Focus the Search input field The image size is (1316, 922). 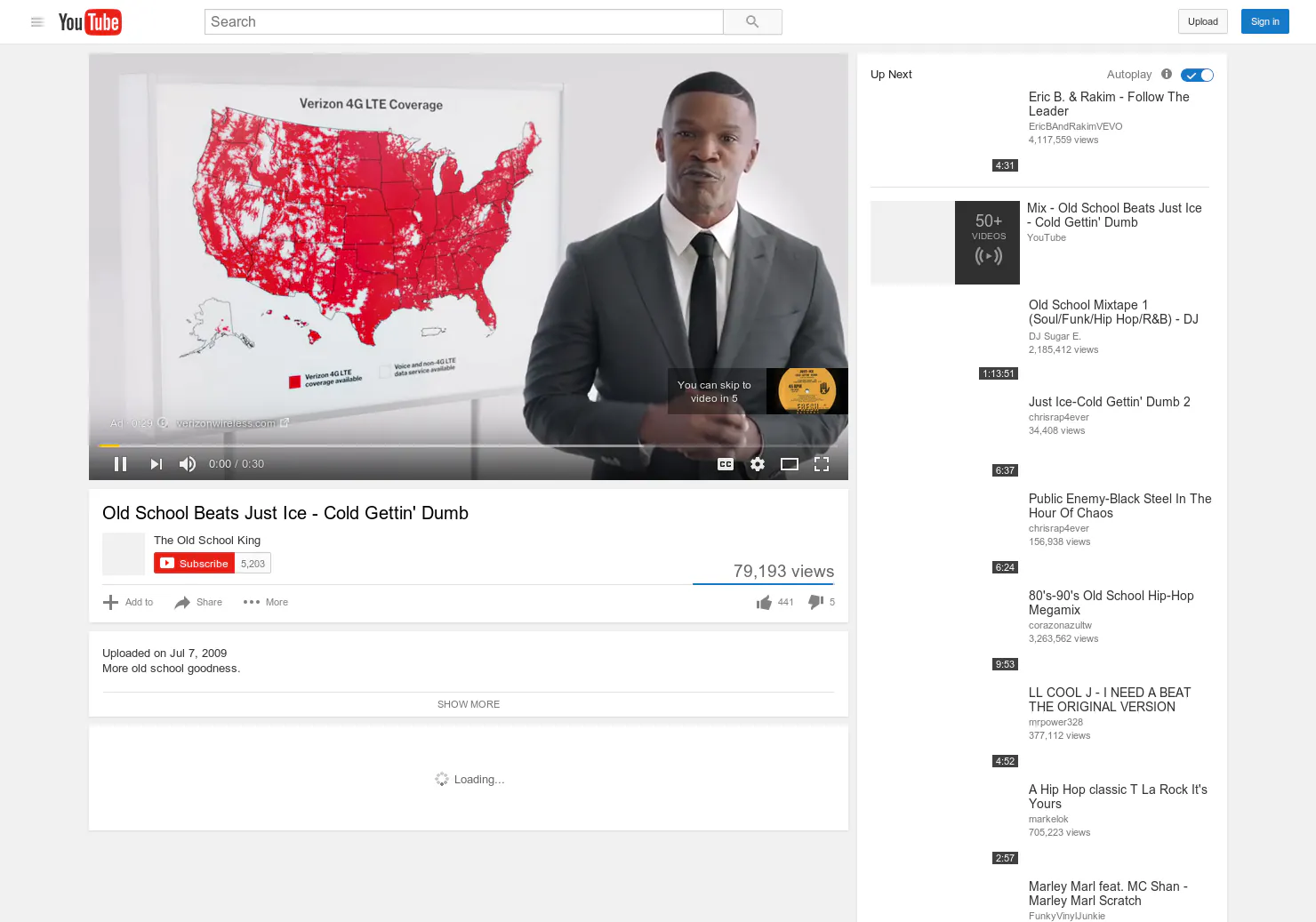(x=464, y=22)
